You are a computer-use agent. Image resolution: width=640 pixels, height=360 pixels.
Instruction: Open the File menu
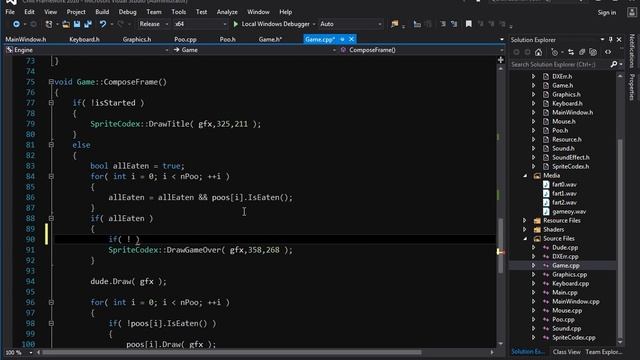coord(10,12)
